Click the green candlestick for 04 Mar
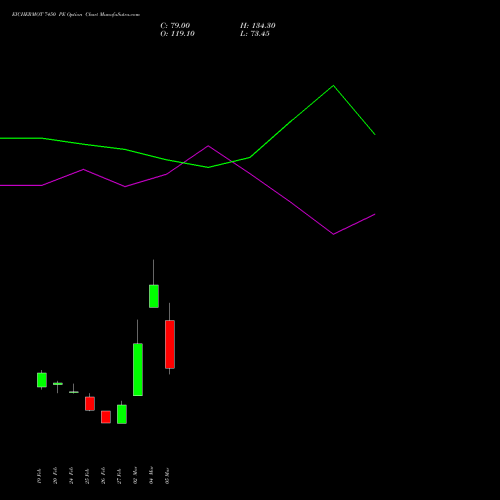 154,296
